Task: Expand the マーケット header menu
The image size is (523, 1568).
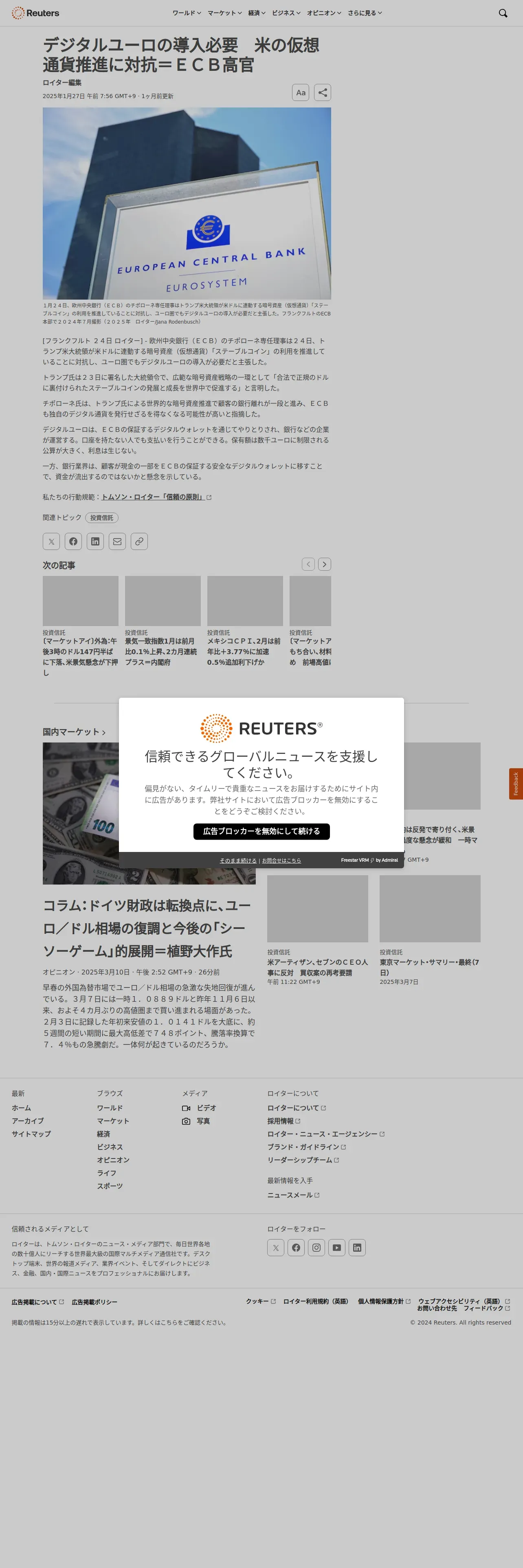Action: (x=225, y=13)
